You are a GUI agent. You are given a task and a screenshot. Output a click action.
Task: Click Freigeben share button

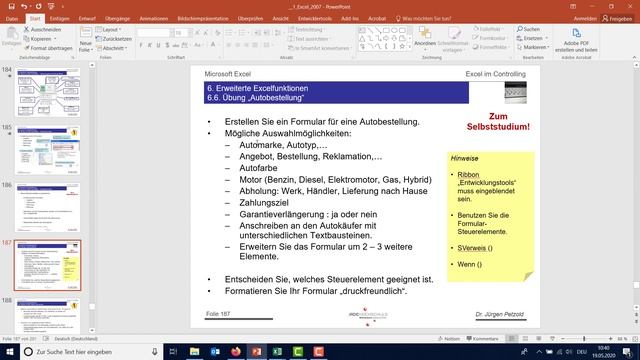pyautogui.click(x=617, y=19)
